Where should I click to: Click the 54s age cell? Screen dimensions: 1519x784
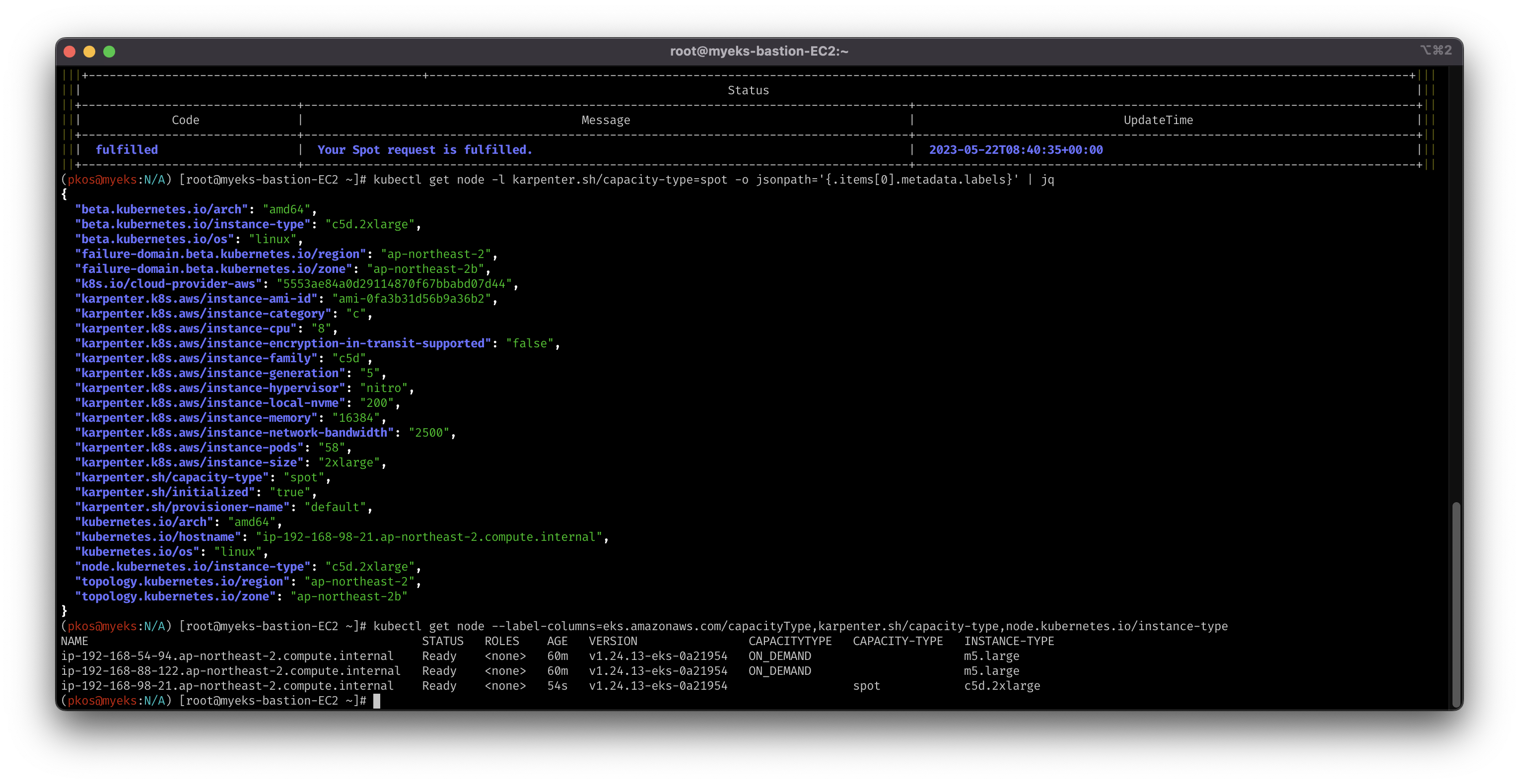pos(556,686)
